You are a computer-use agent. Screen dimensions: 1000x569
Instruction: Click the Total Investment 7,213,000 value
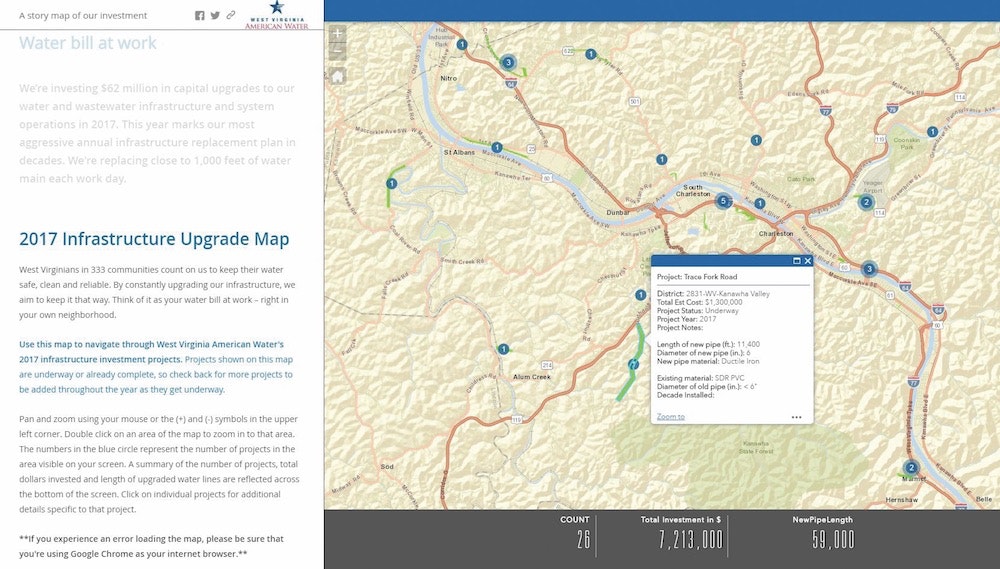691,540
